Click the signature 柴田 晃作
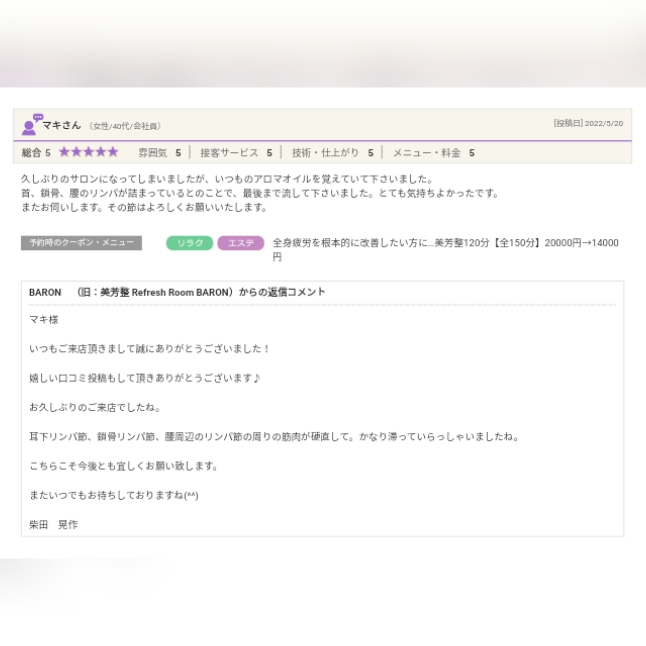The image size is (646, 646). pos(53,524)
